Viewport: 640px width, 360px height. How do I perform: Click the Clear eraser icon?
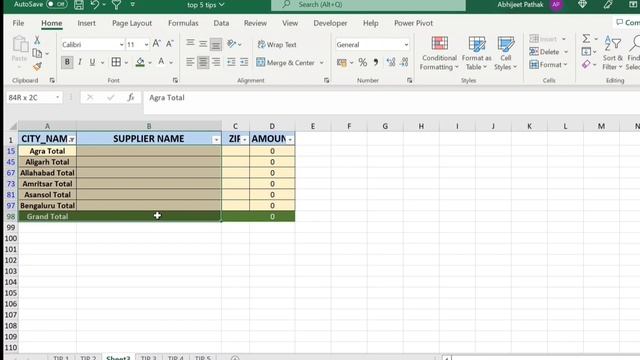click(x=586, y=64)
